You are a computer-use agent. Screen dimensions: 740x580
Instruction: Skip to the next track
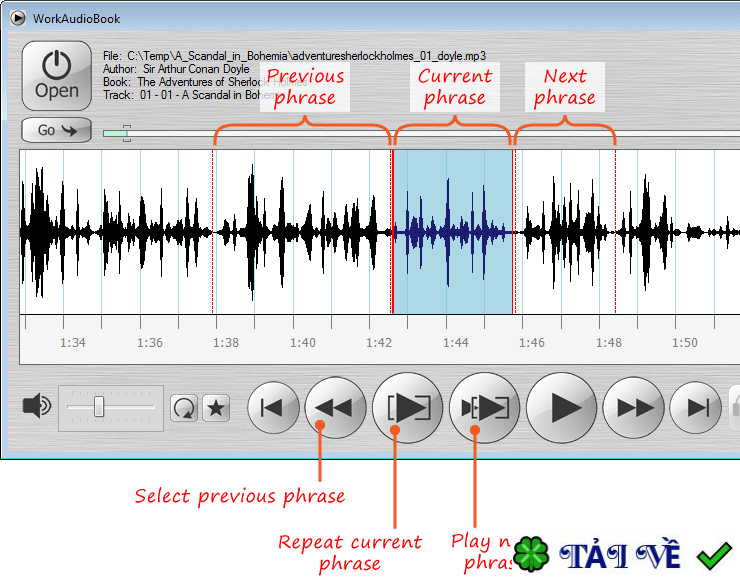point(696,408)
